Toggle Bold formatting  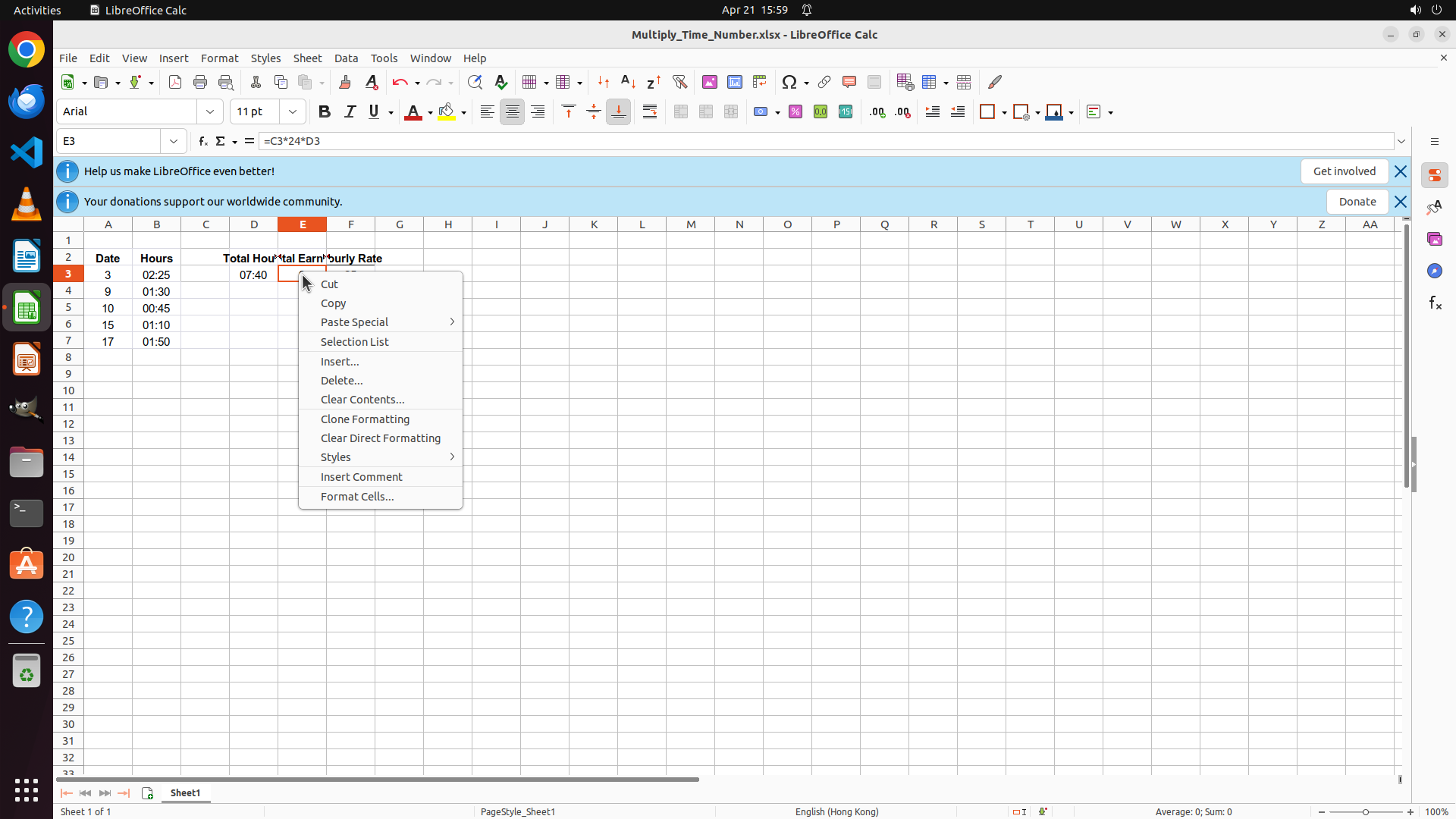(325, 111)
